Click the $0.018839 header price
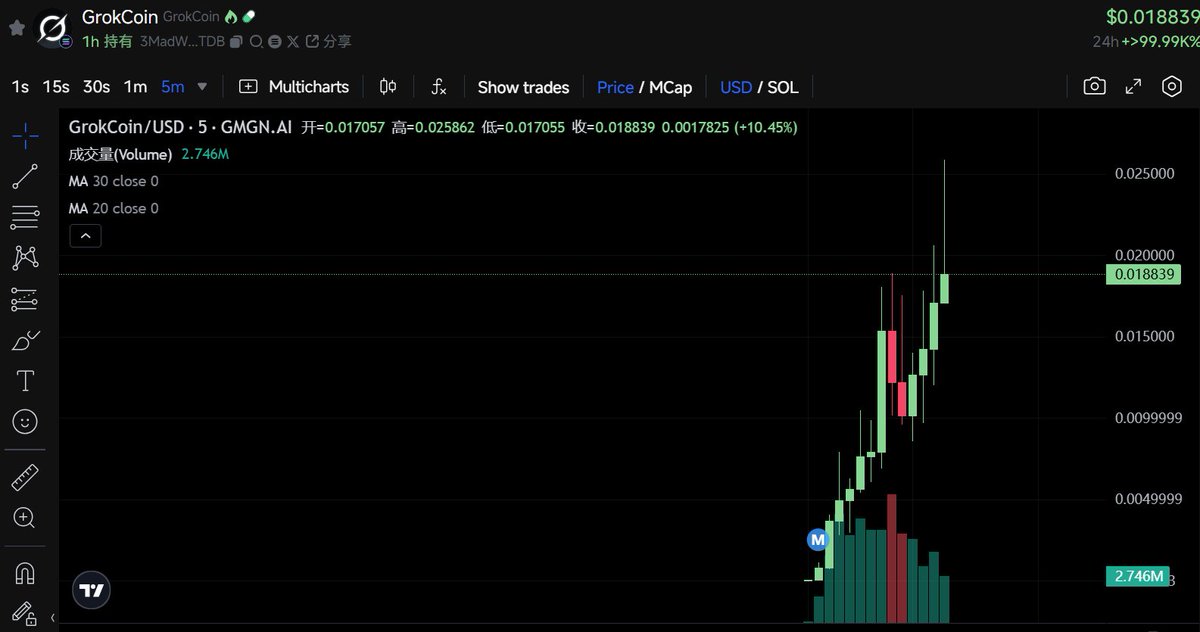Screen dimensions: 1200x632 tap(1152, 17)
